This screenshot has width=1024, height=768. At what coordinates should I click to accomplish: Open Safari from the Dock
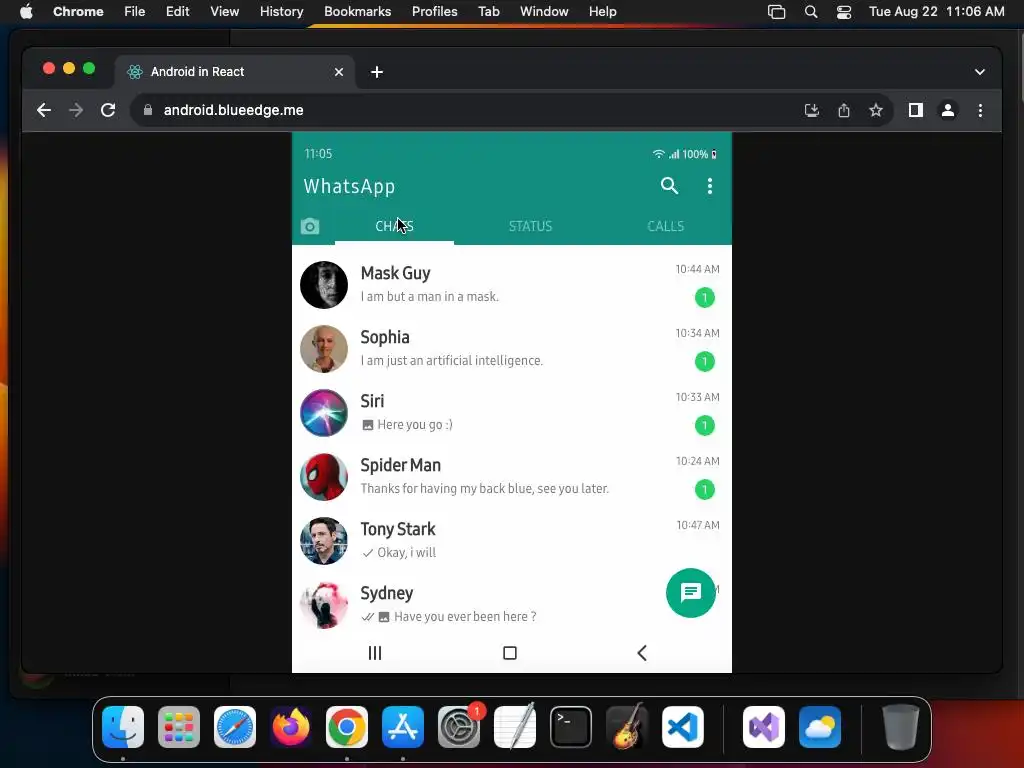(235, 727)
